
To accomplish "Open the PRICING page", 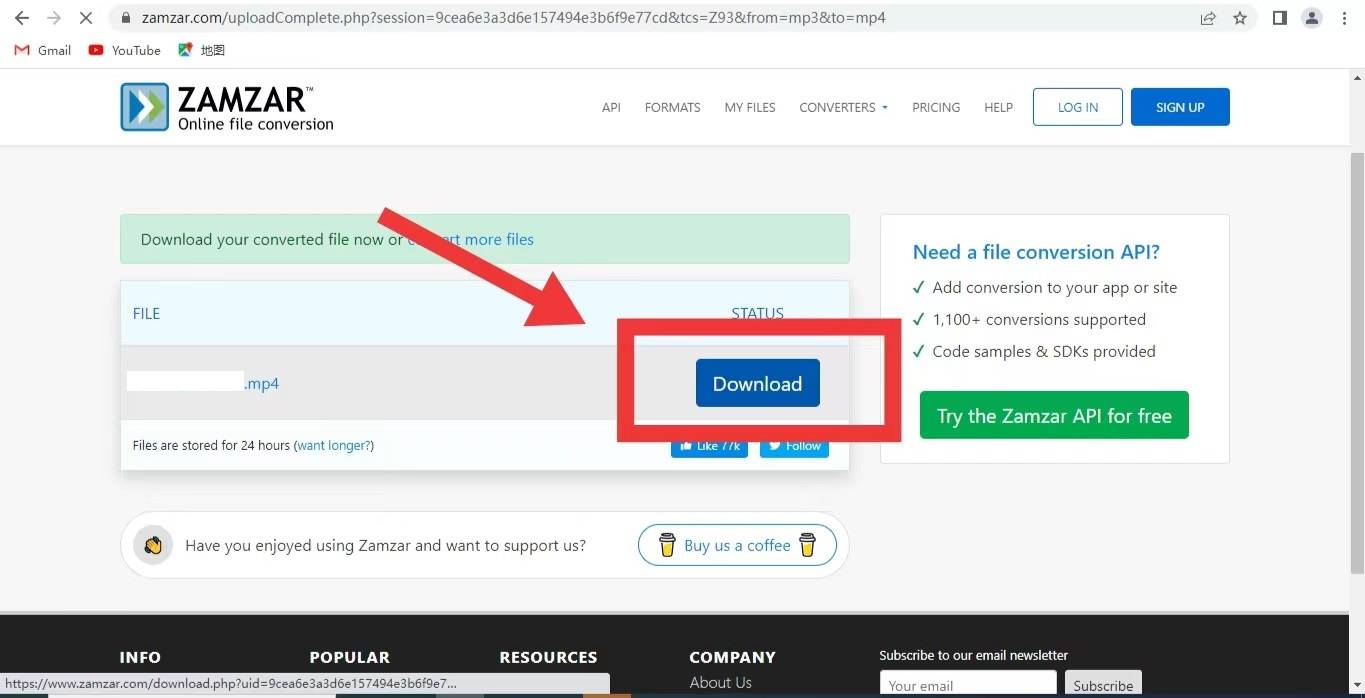I will point(936,107).
